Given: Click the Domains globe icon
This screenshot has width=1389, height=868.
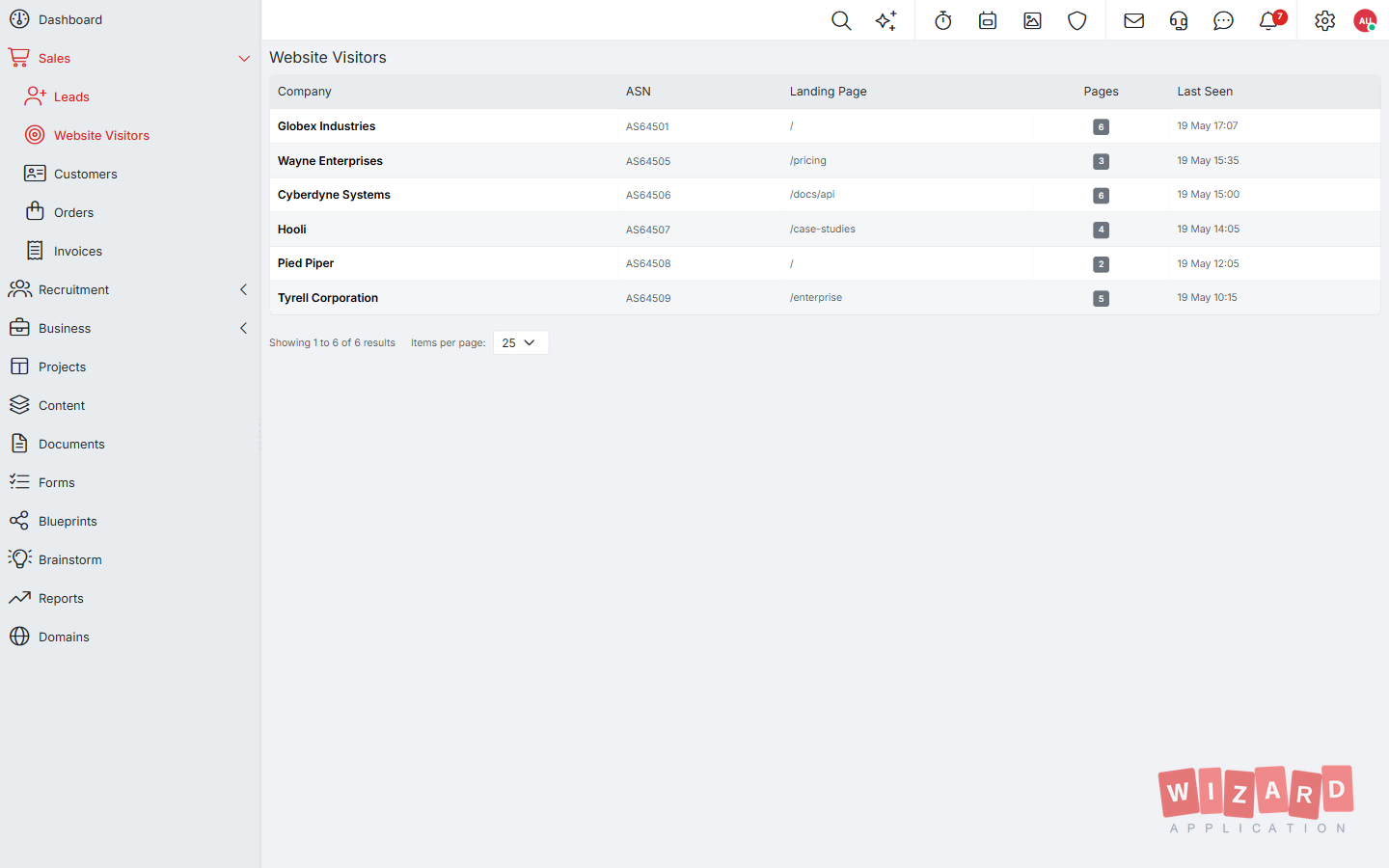Looking at the screenshot, I should [19, 637].
